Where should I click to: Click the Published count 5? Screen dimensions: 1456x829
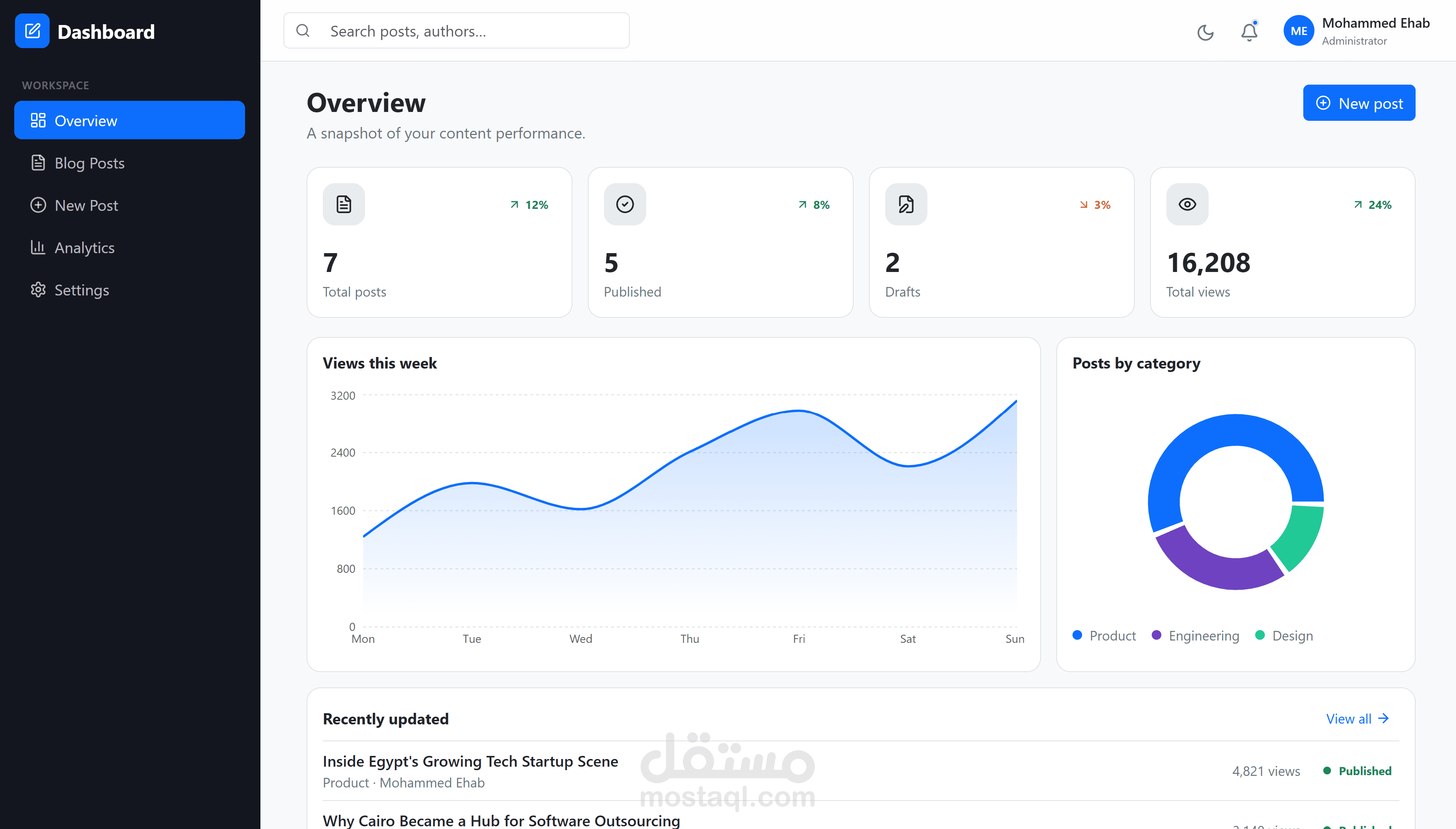(611, 262)
